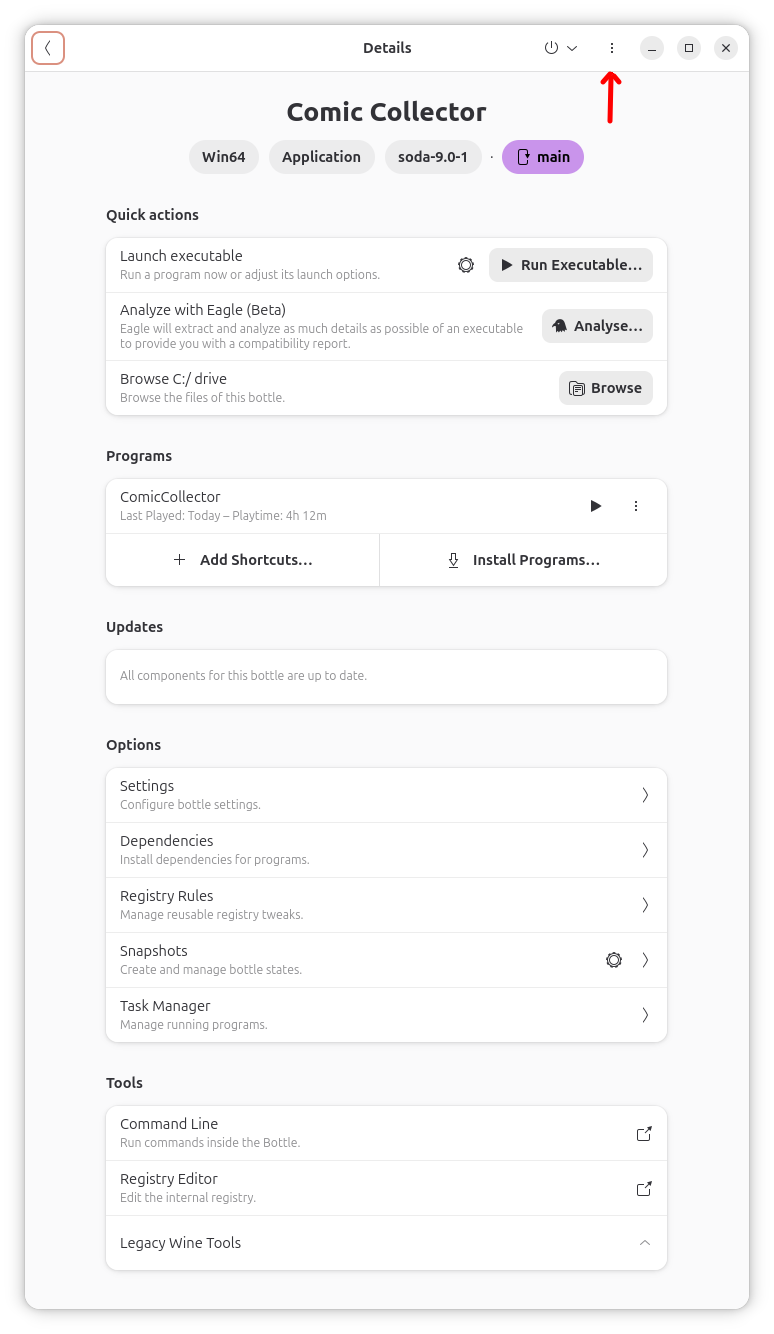774x1334 pixels.
Task: Open the Dependencies page
Action: tap(386, 850)
